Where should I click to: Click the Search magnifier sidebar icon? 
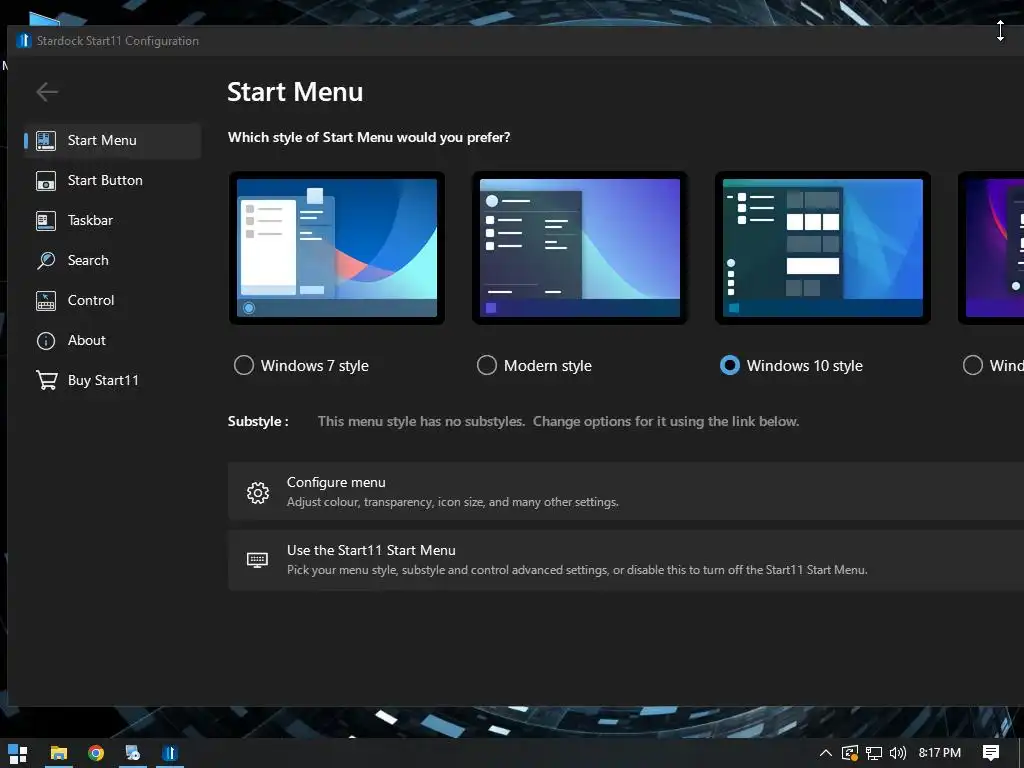[46, 261]
